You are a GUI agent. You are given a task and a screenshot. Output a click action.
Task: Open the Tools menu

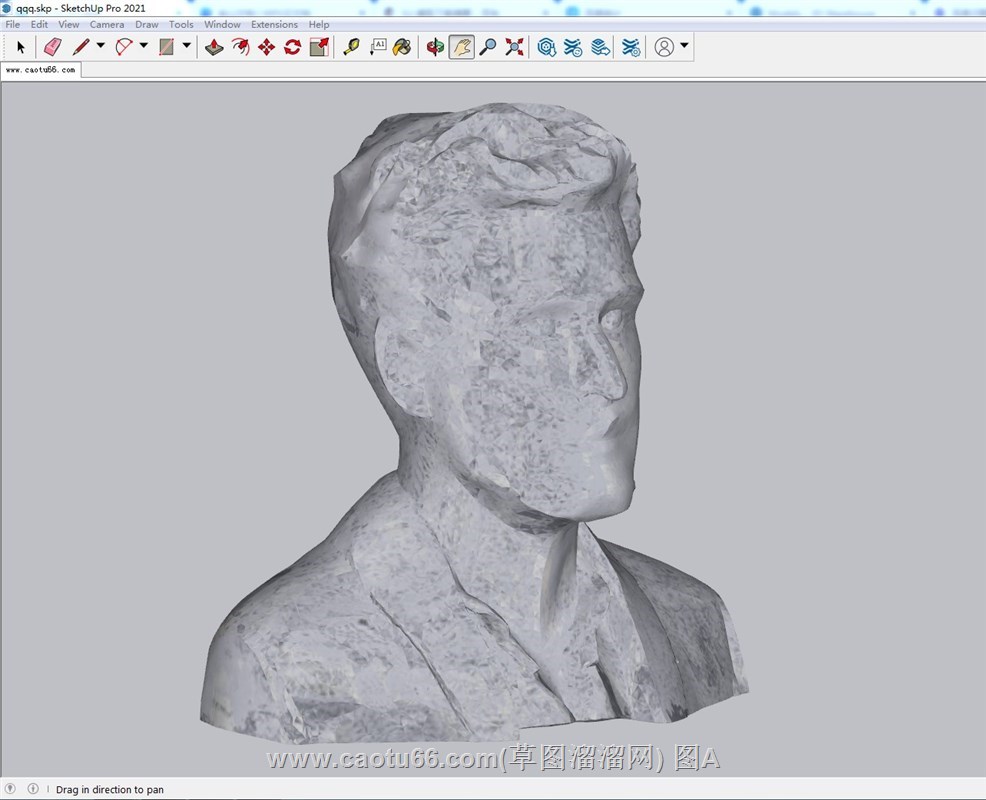tap(181, 25)
